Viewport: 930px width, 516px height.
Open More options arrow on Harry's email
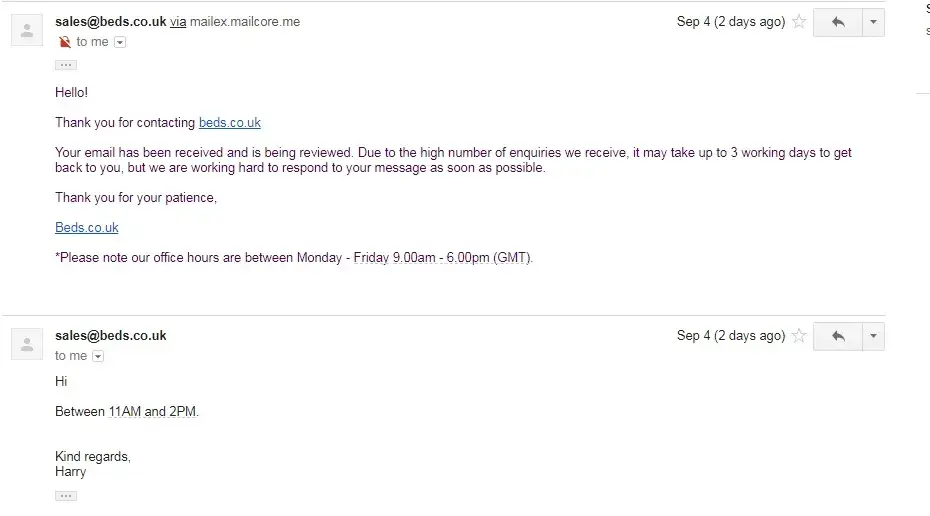point(873,336)
